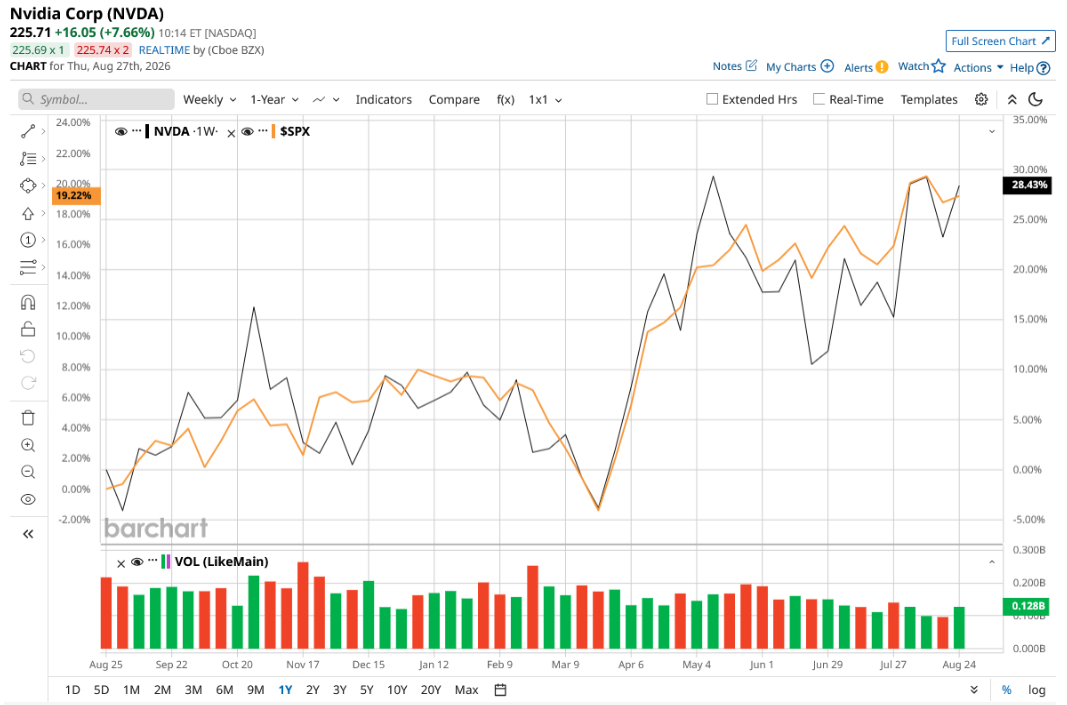
Task: Select the 6M time range
Action: [x=225, y=689]
